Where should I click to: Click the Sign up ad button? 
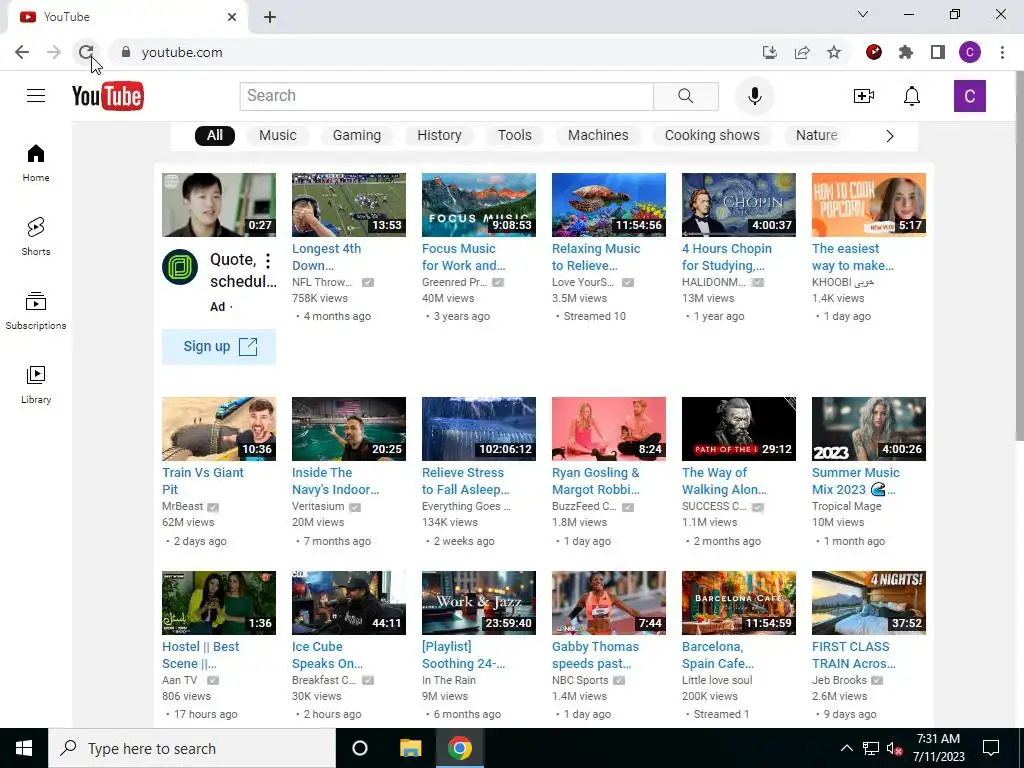pyautogui.click(x=219, y=347)
